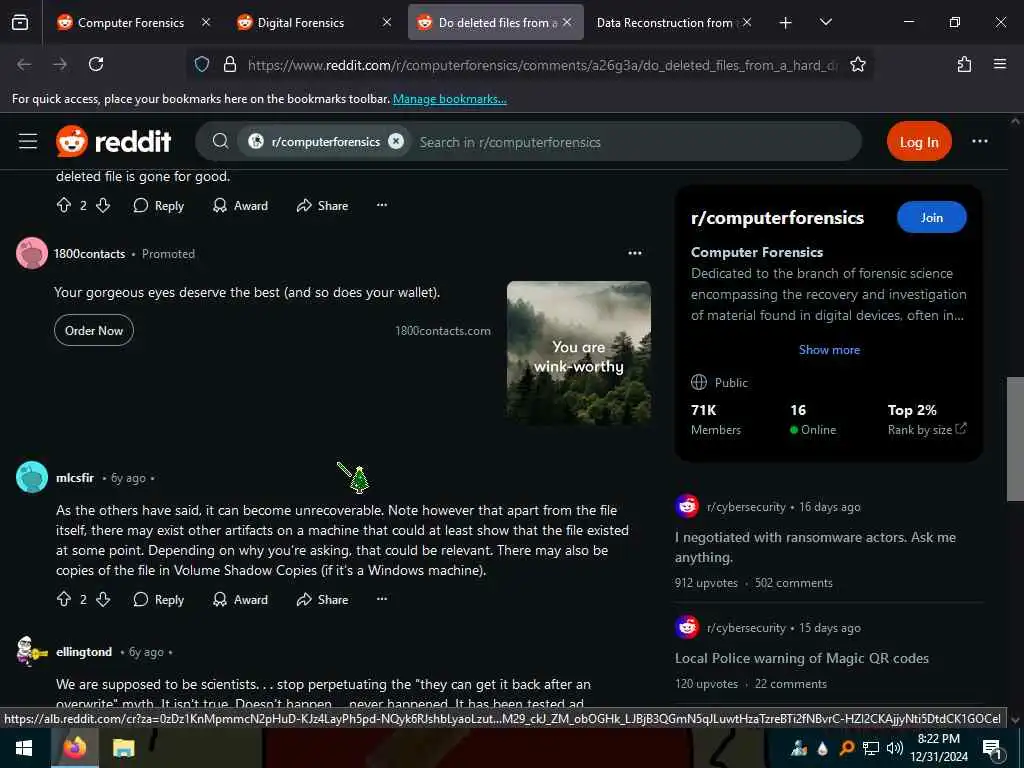Open ransomware actors post
The height and width of the screenshot is (768, 1024).
[815, 547]
